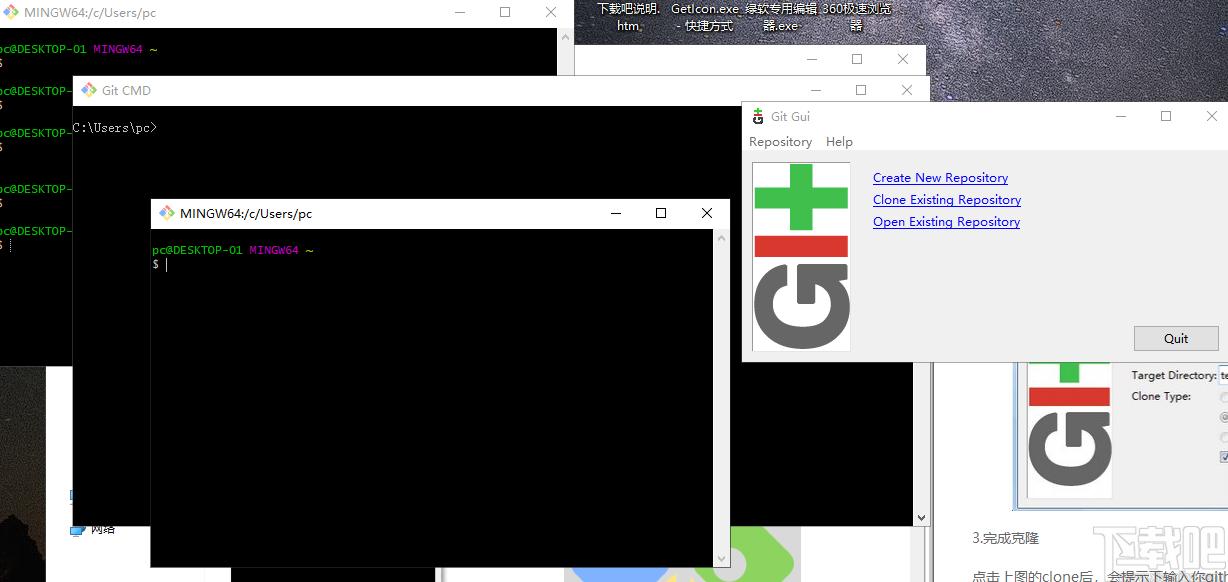This screenshot has width=1228, height=582.
Task: Close the back MINGW64 terminal window
Action: click(551, 13)
